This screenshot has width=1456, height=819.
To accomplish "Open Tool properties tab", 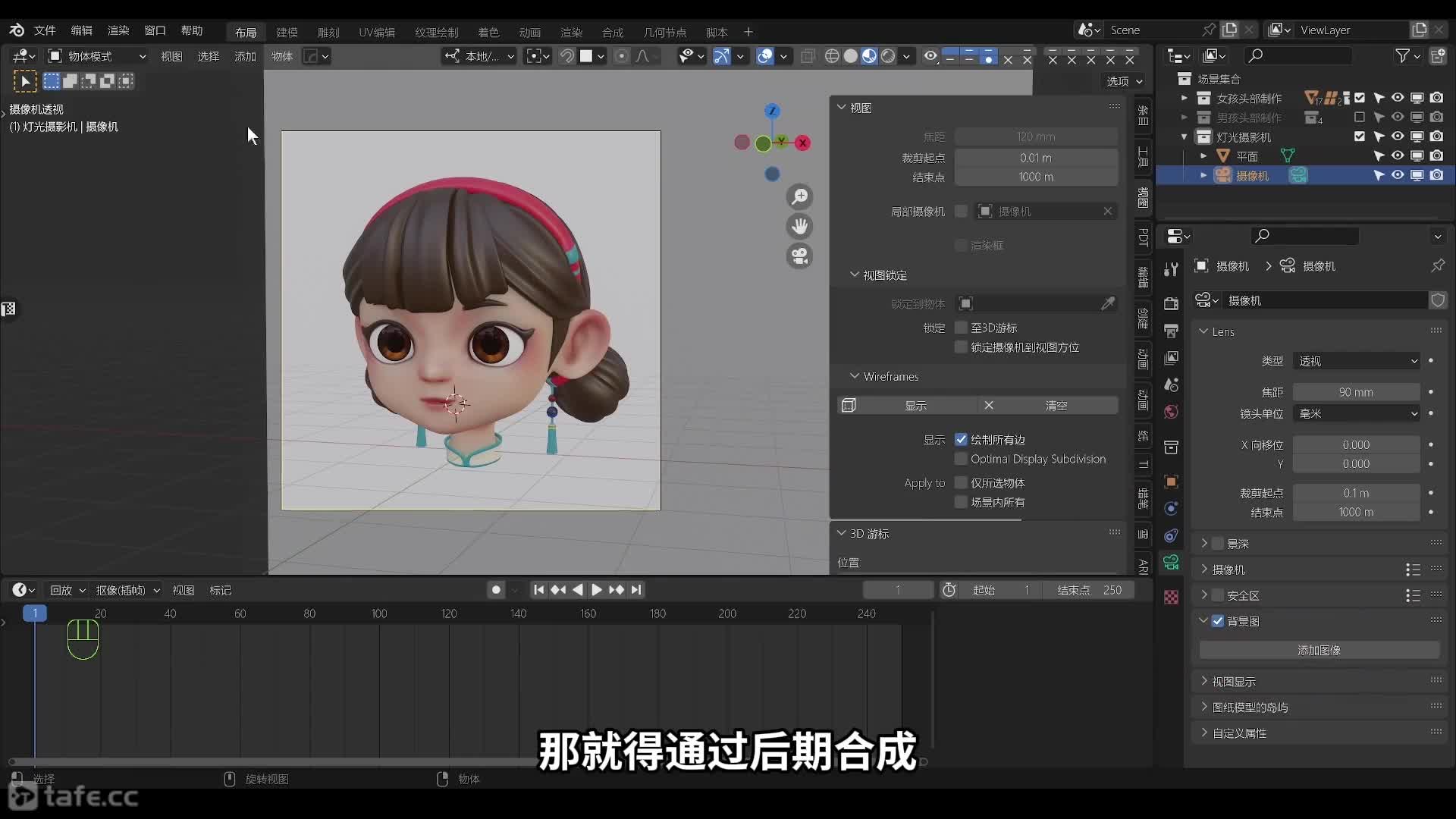I will point(1171,269).
